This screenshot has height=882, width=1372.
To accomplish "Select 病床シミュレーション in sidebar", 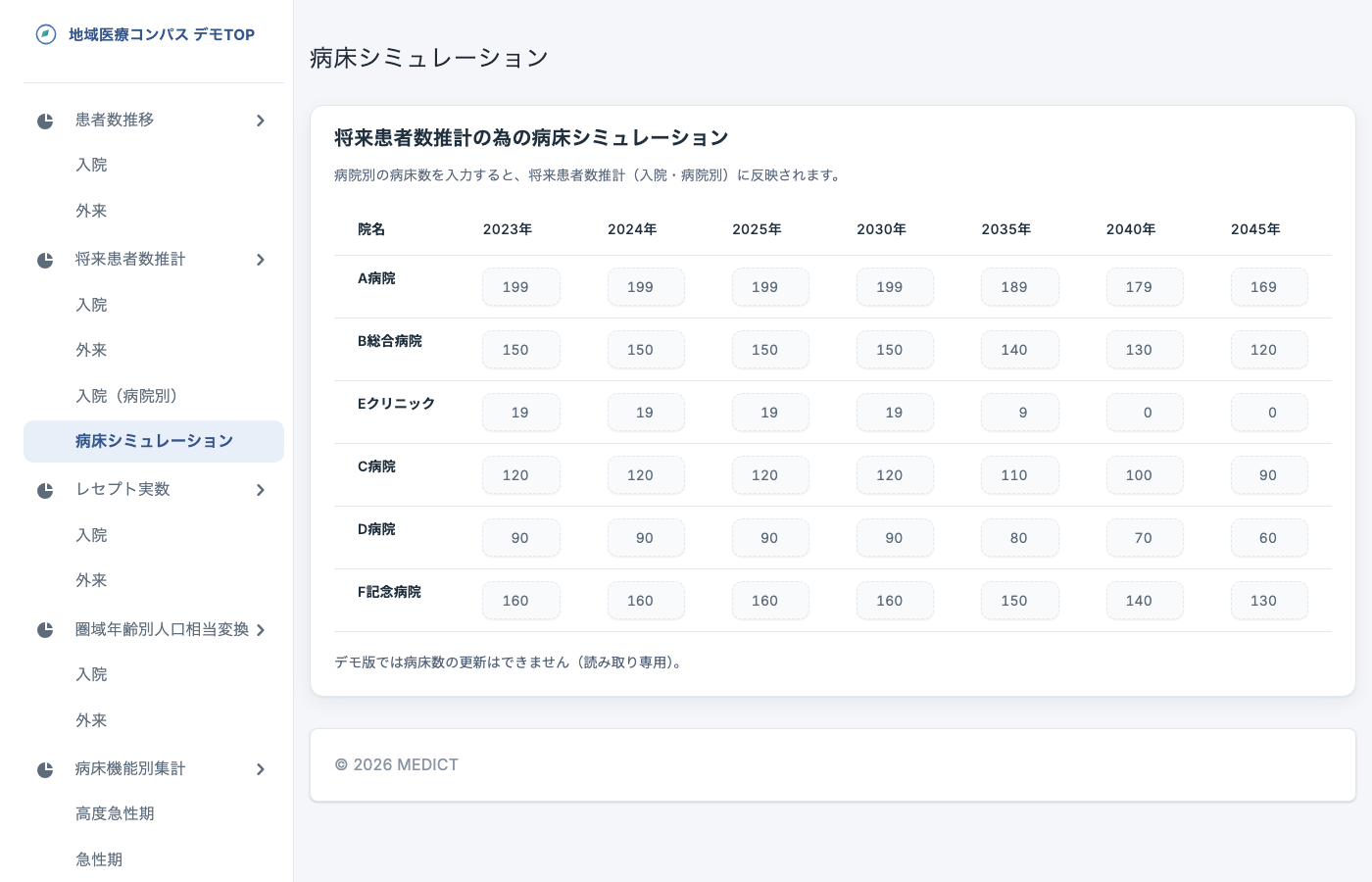I will coord(154,441).
